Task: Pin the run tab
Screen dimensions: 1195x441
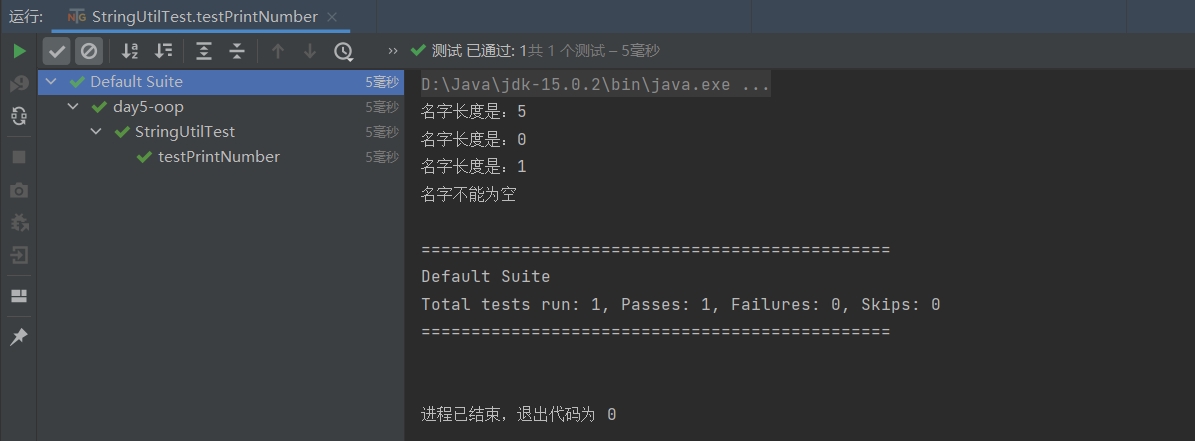Action: pos(19,337)
